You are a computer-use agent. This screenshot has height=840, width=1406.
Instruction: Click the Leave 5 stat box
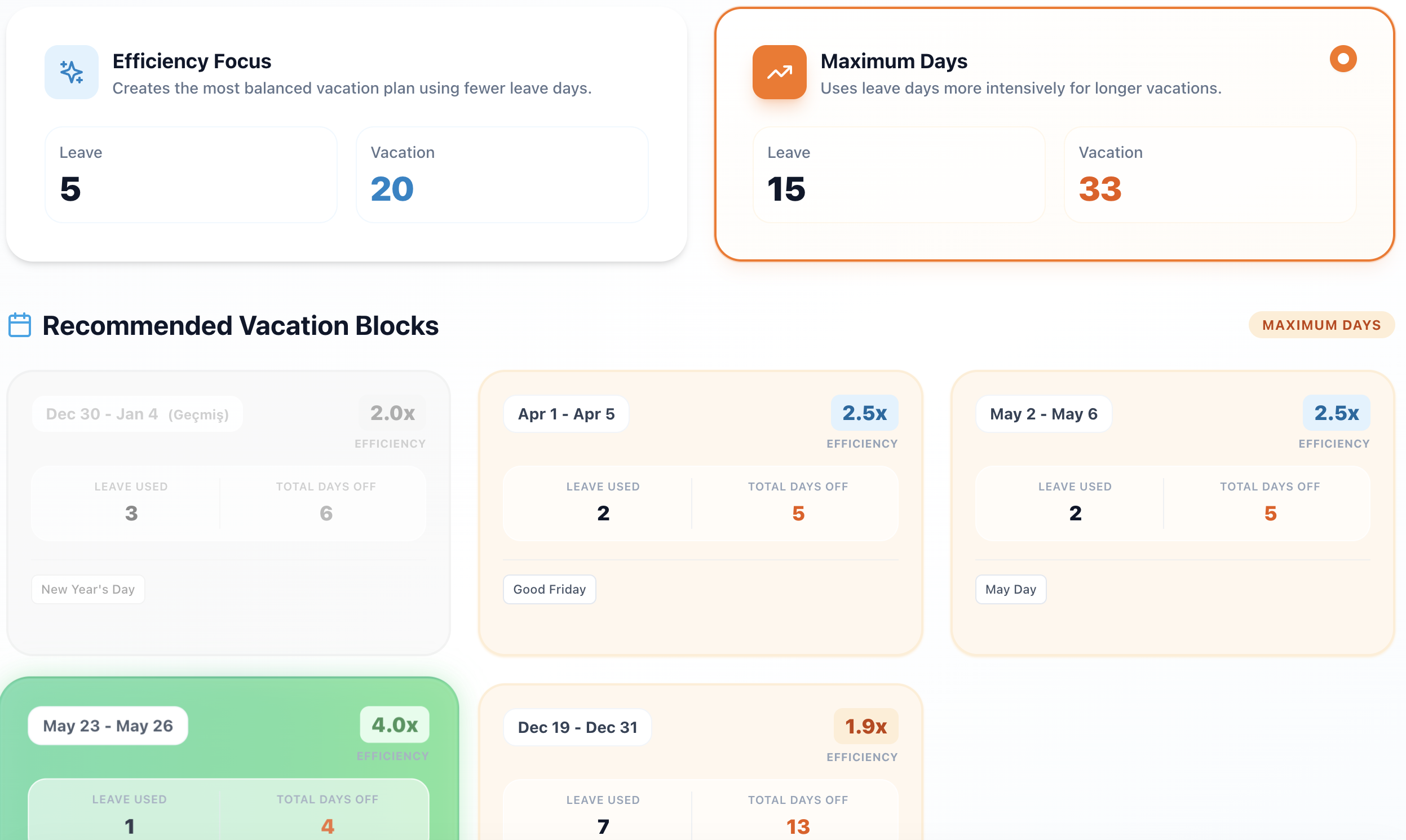191,174
